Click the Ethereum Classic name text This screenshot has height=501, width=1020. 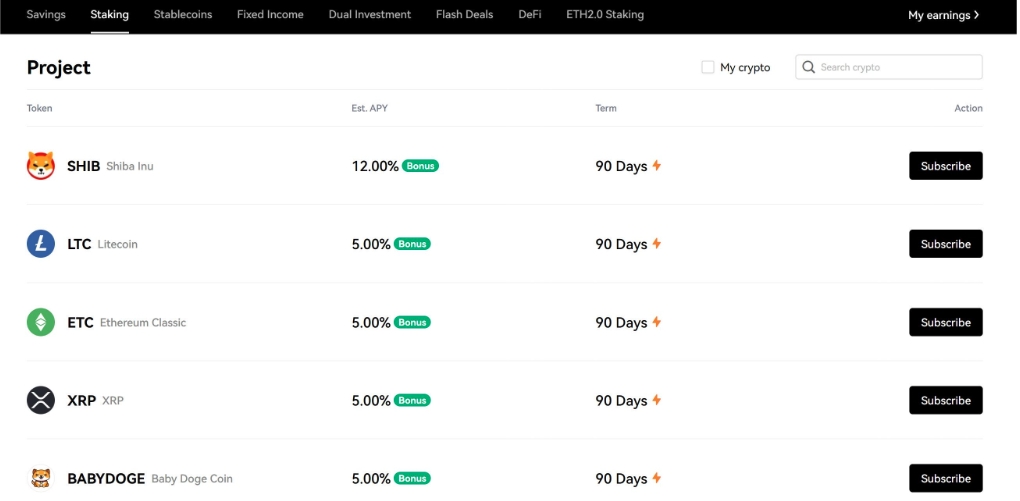click(143, 323)
